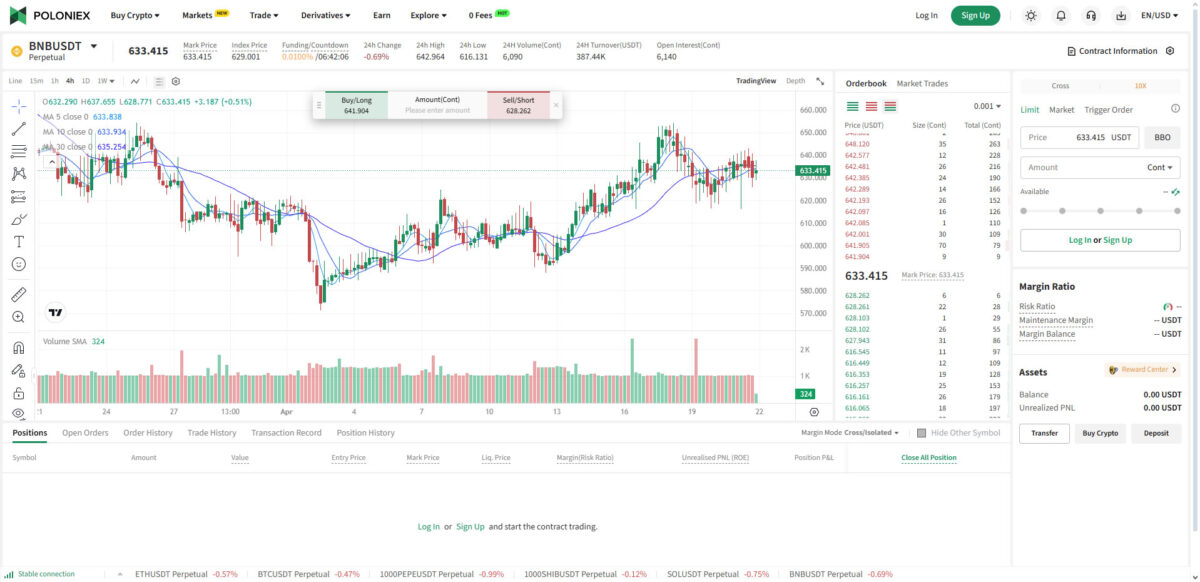Viewport: 1200px width, 582px height.
Task: Open the Explore dropdown menu
Action: click(428, 16)
